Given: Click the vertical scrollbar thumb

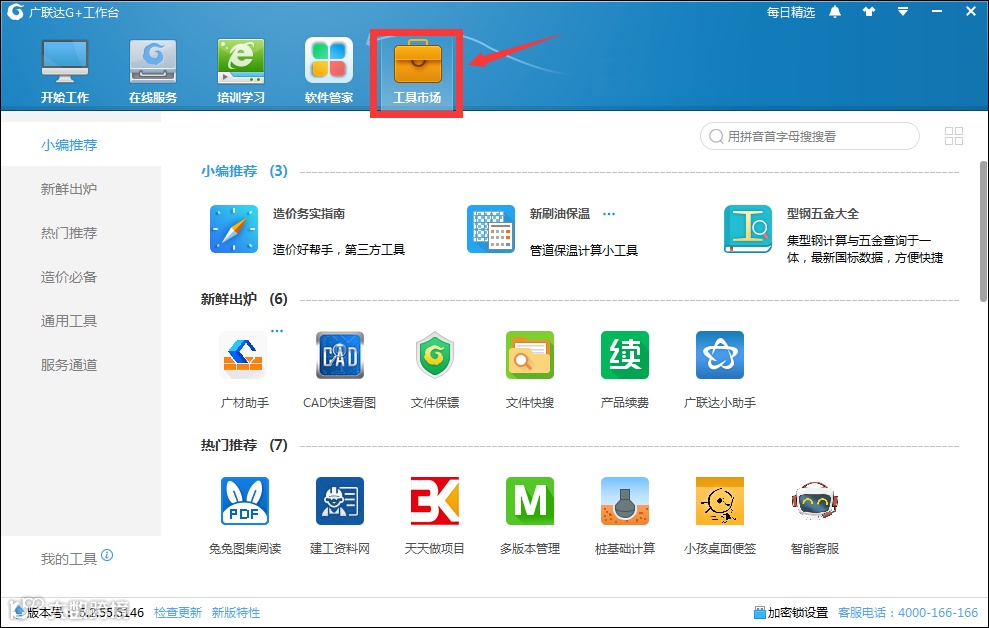Looking at the screenshot, I should [984, 230].
